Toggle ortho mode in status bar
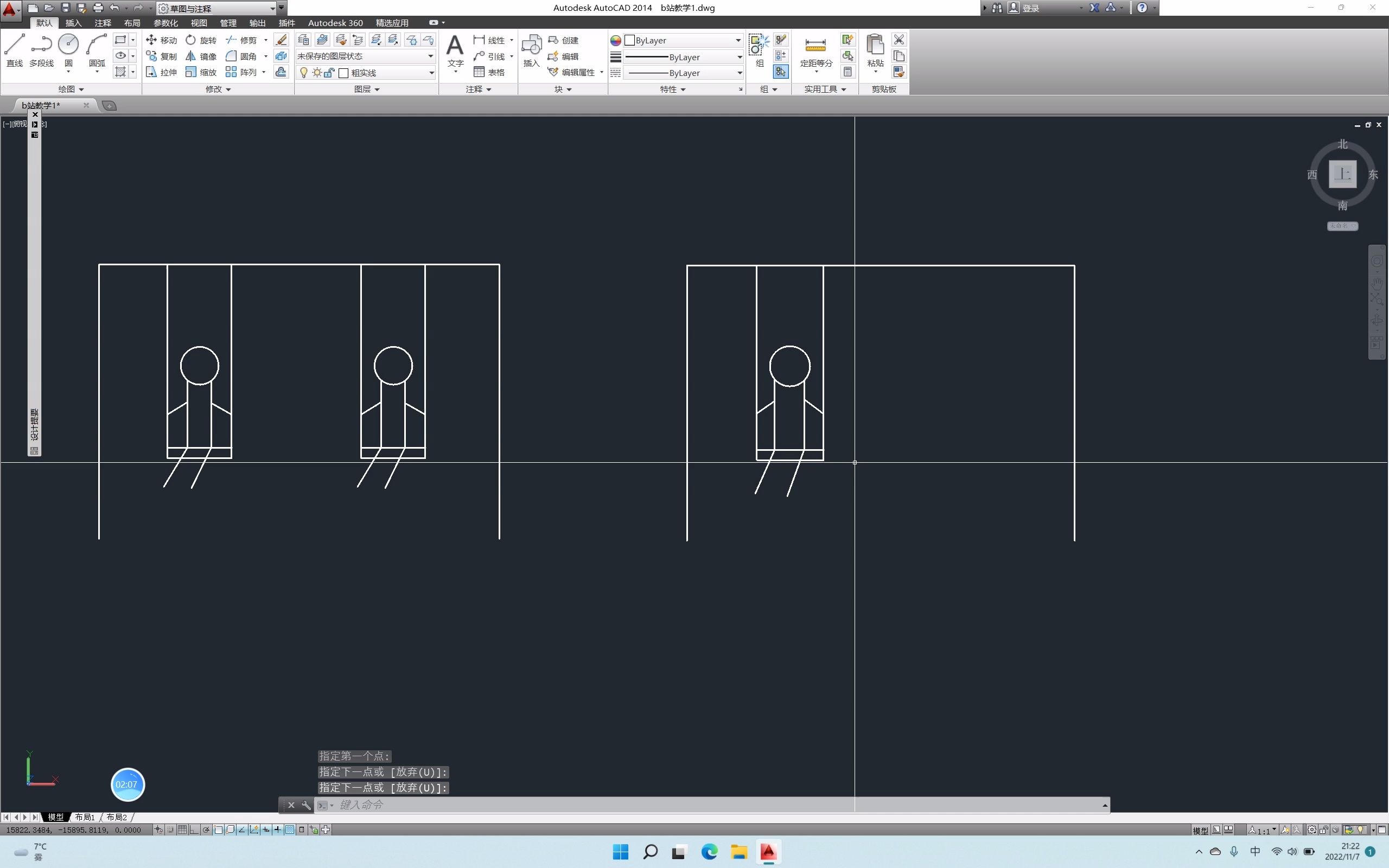The height and width of the screenshot is (868, 1389). coord(194,829)
